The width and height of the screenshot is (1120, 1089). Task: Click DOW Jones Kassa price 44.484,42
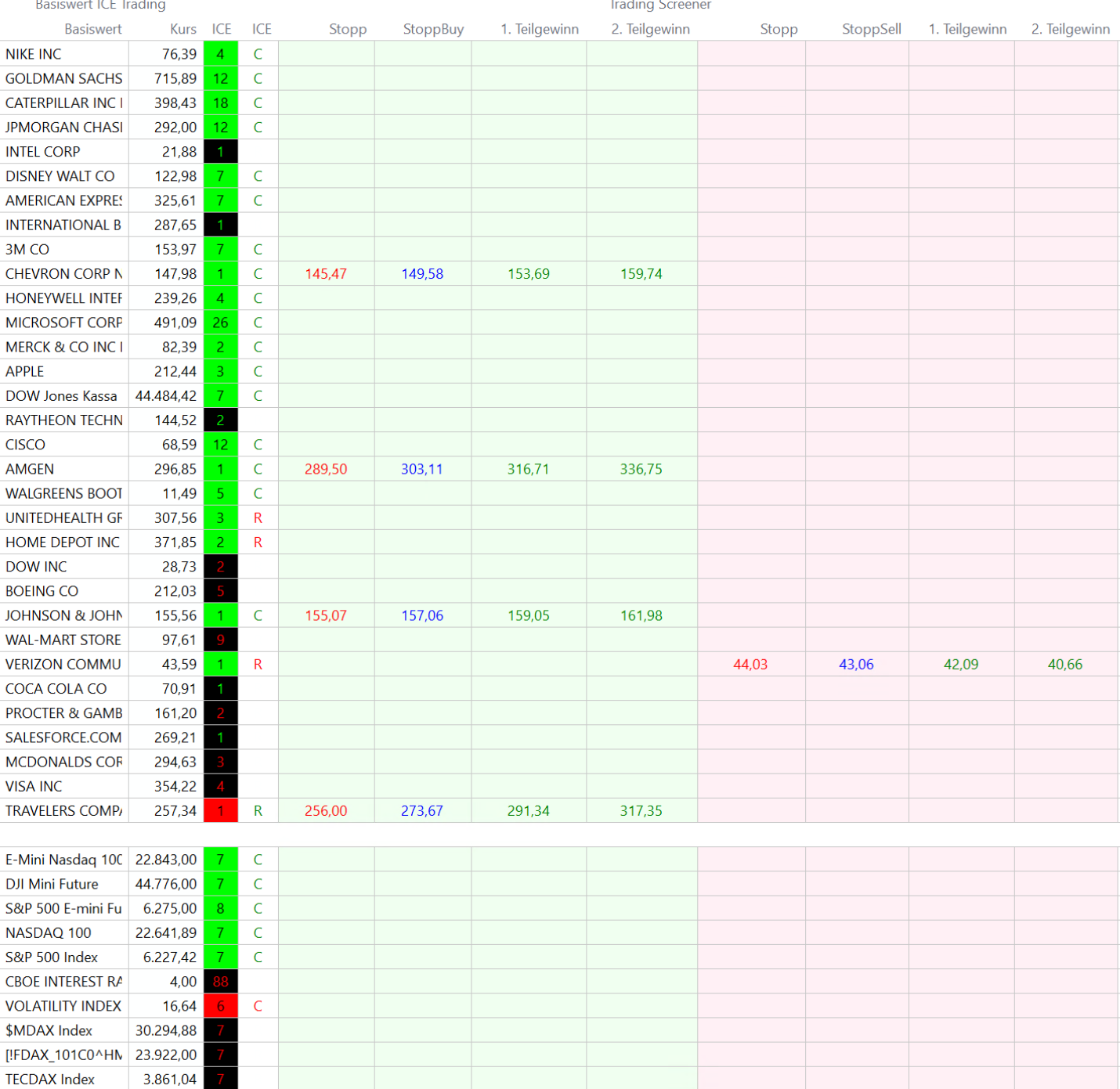(166, 396)
